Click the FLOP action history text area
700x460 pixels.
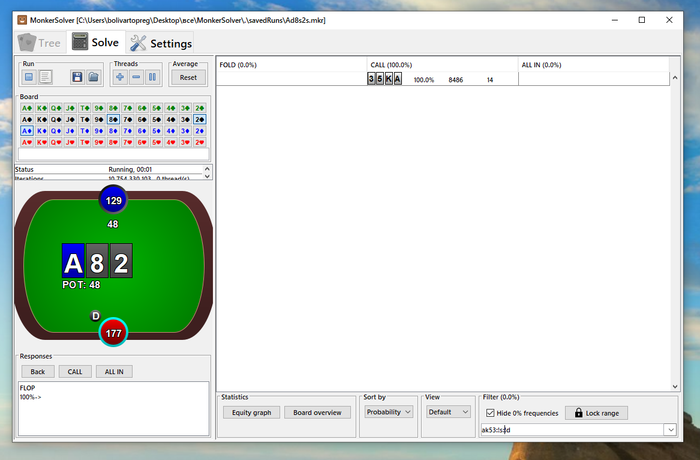coord(113,408)
